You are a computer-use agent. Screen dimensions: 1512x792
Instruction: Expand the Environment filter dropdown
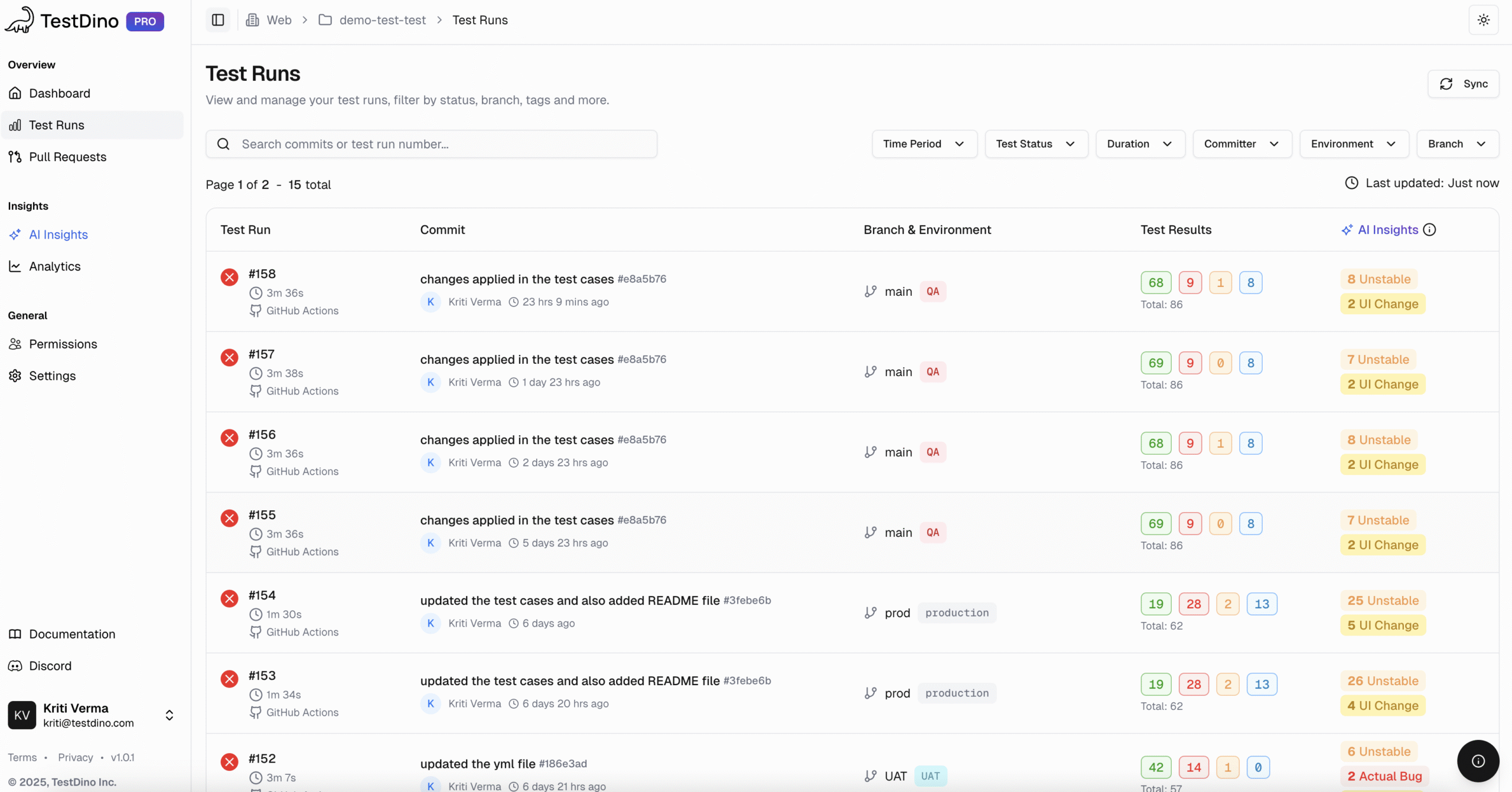click(x=1353, y=144)
